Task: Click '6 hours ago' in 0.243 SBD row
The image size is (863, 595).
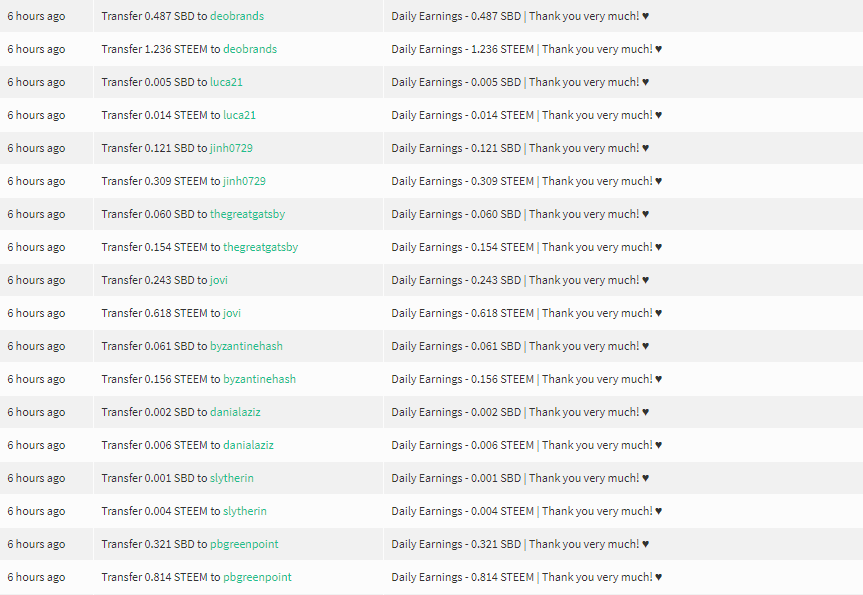Action: (36, 280)
